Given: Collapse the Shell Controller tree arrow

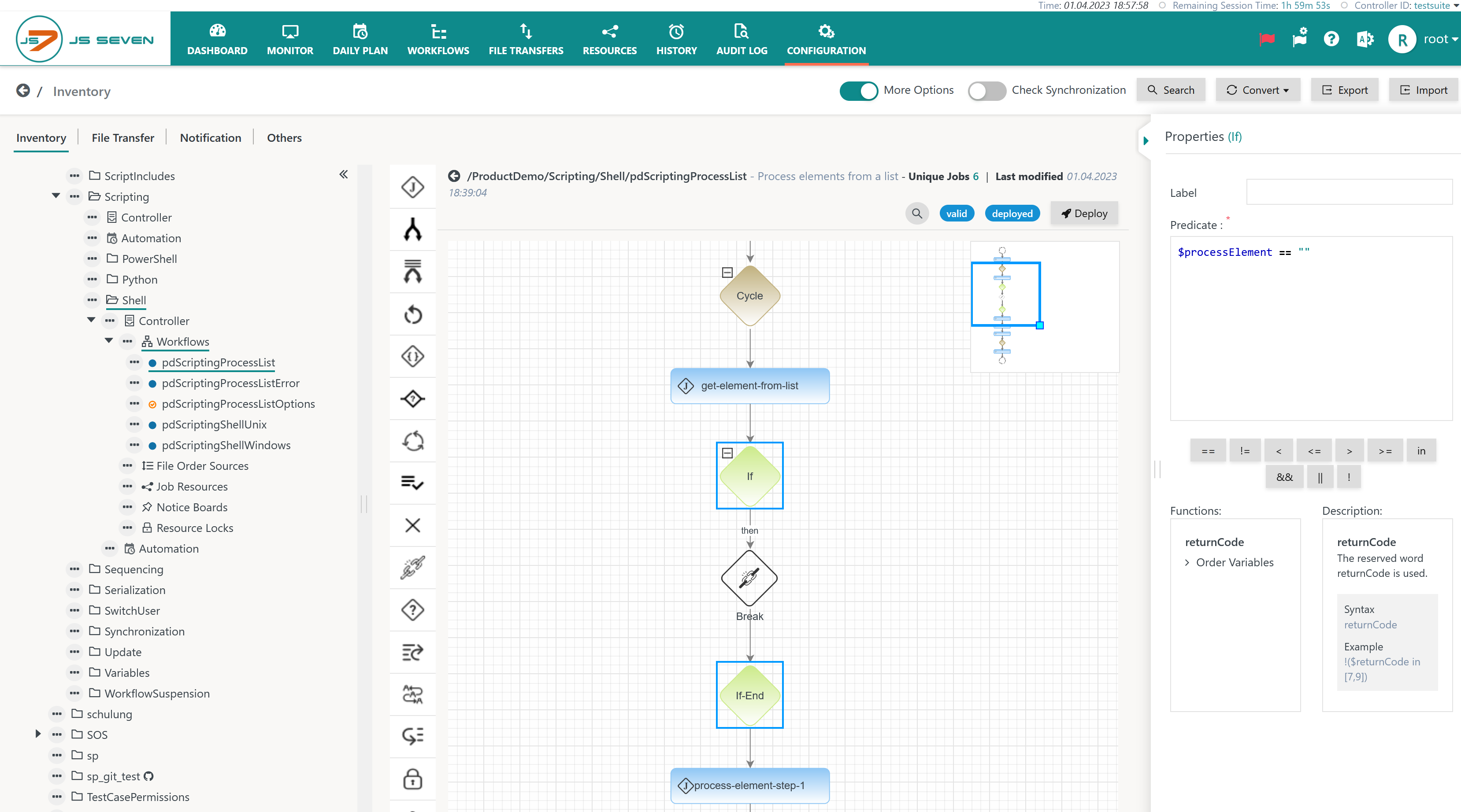Looking at the screenshot, I should point(91,321).
